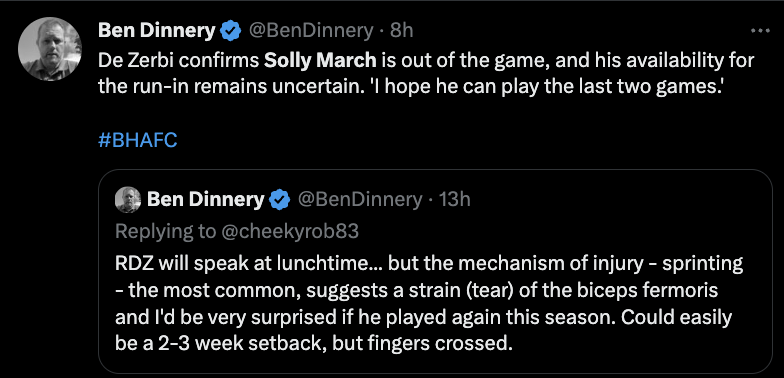The width and height of the screenshot is (784, 378).
Task: Click the 'De Zerbi confirms' opening text
Action: tap(178, 61)
